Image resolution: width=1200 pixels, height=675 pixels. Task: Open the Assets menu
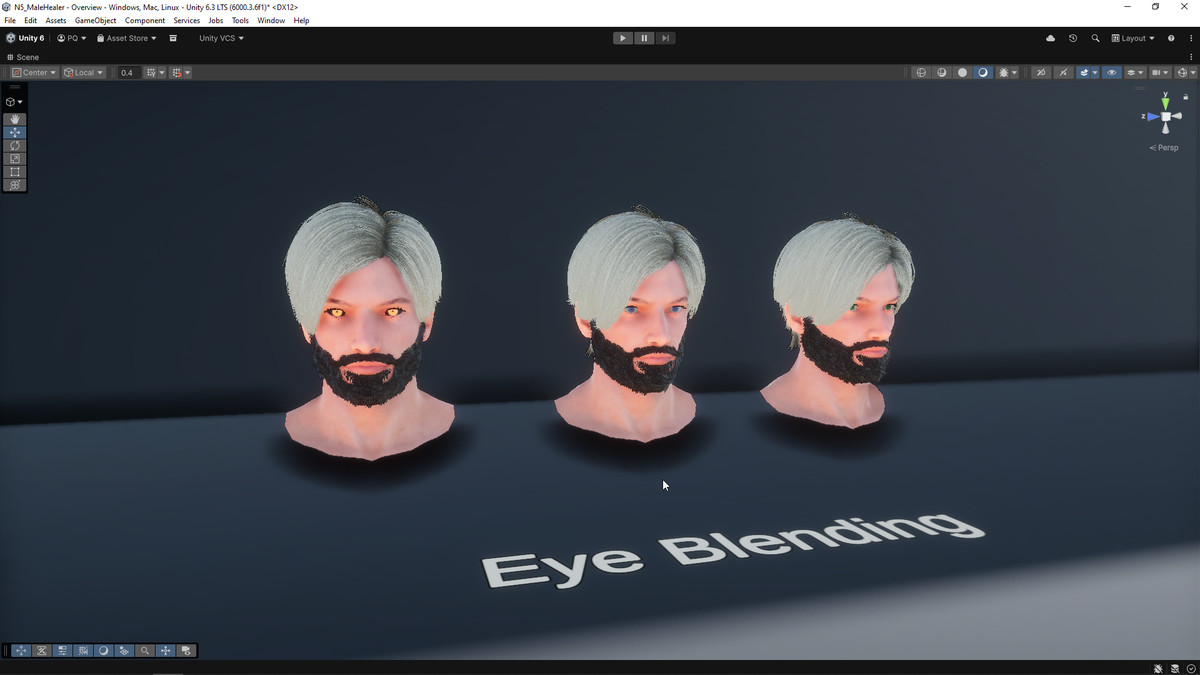click(x=56, y=20)
